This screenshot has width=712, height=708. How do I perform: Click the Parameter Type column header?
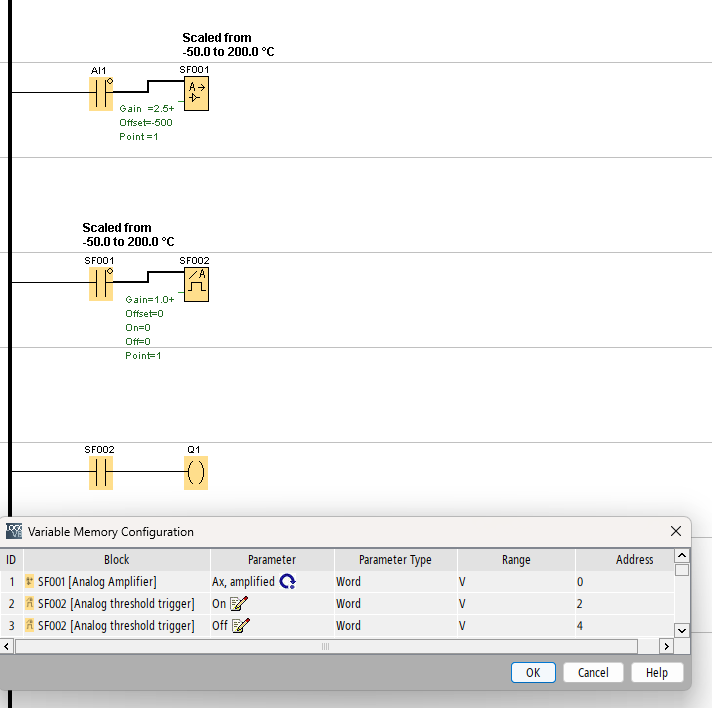tap(395, 560)
